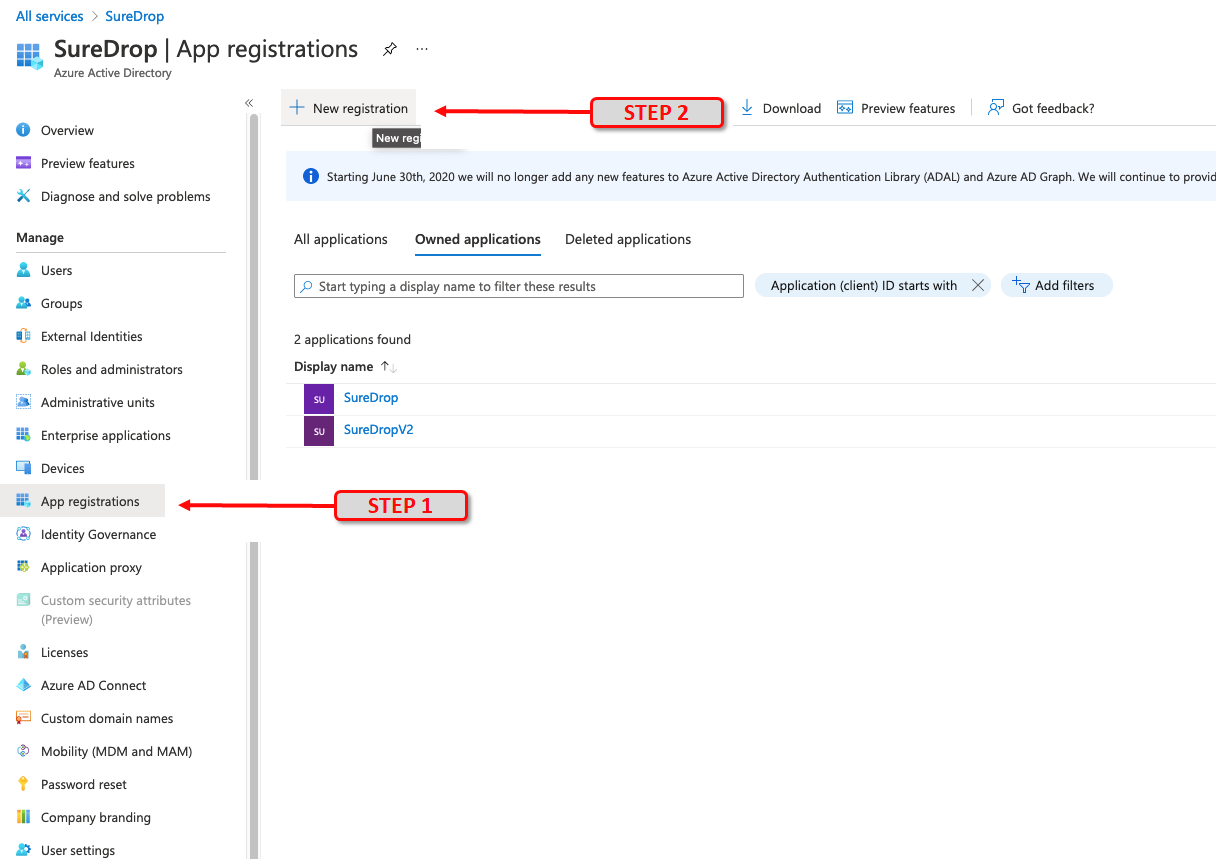
Task: Open the Add filters control
Action: tap(1057, 285)
